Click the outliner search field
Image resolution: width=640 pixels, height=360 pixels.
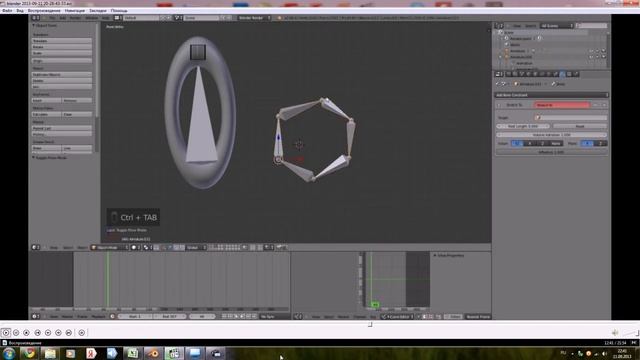click(591, 26)
